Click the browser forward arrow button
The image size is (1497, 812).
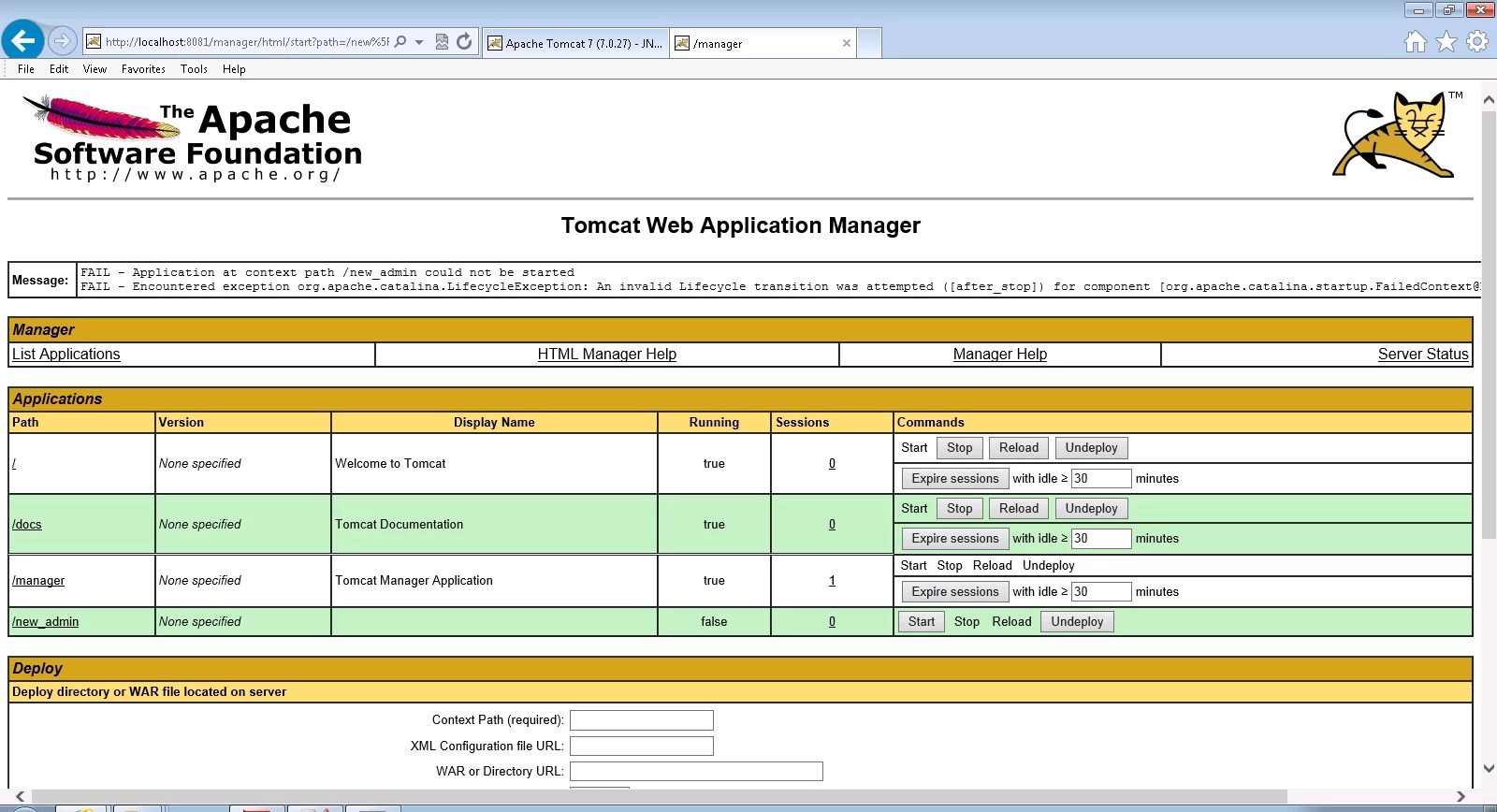click(x=62, y=41)
